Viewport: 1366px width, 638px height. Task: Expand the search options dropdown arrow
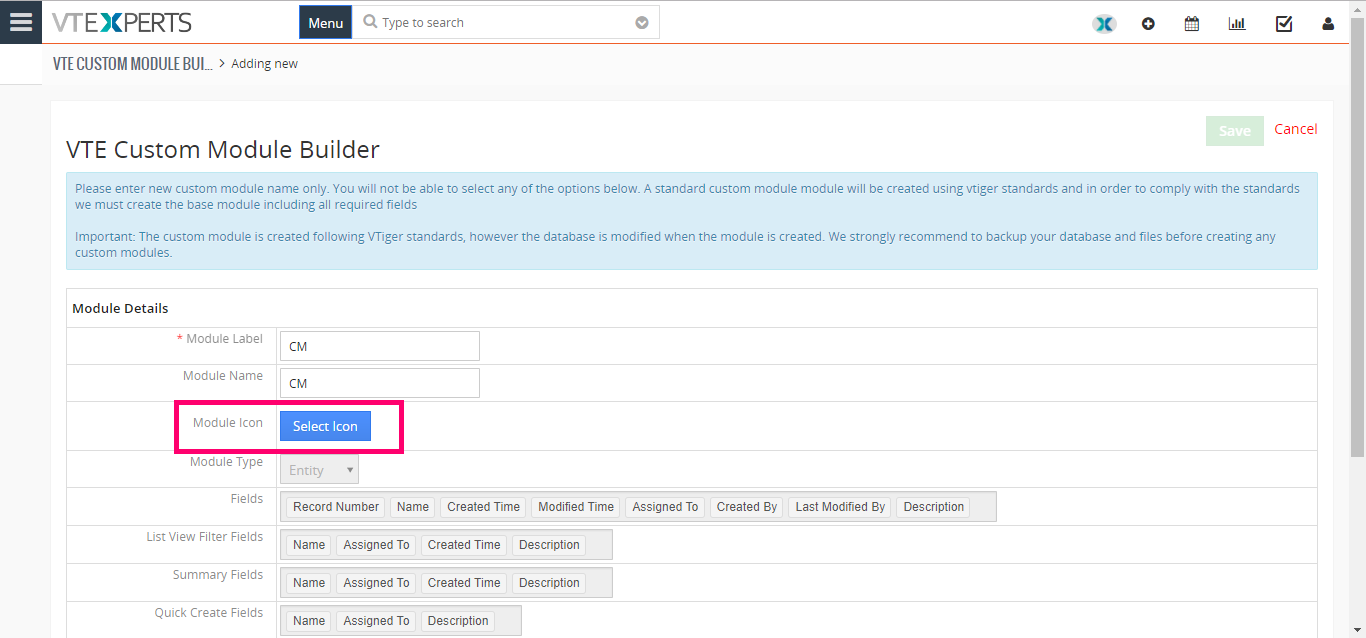[642, 23]
